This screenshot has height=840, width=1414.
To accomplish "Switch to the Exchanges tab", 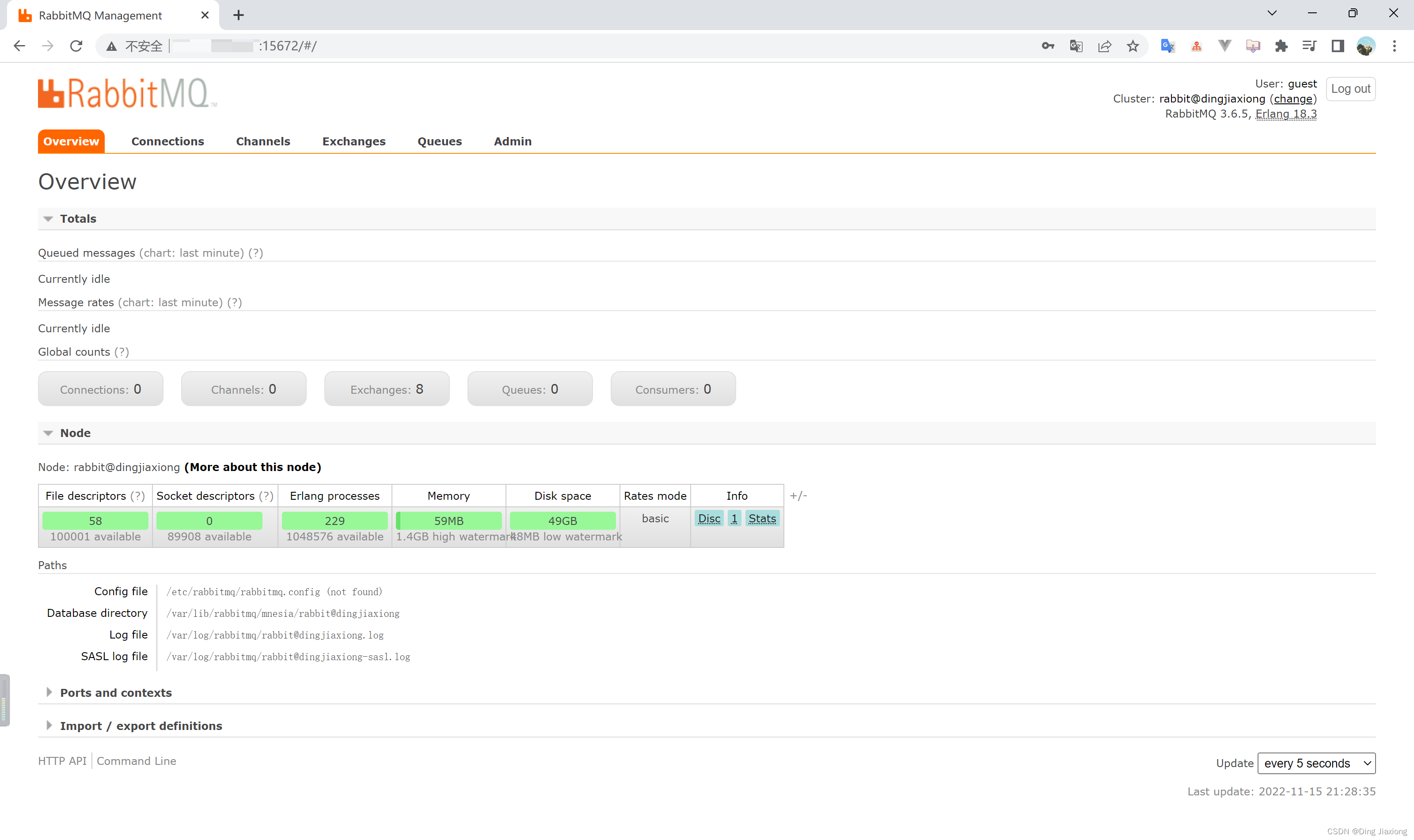I will coord(354,141).
